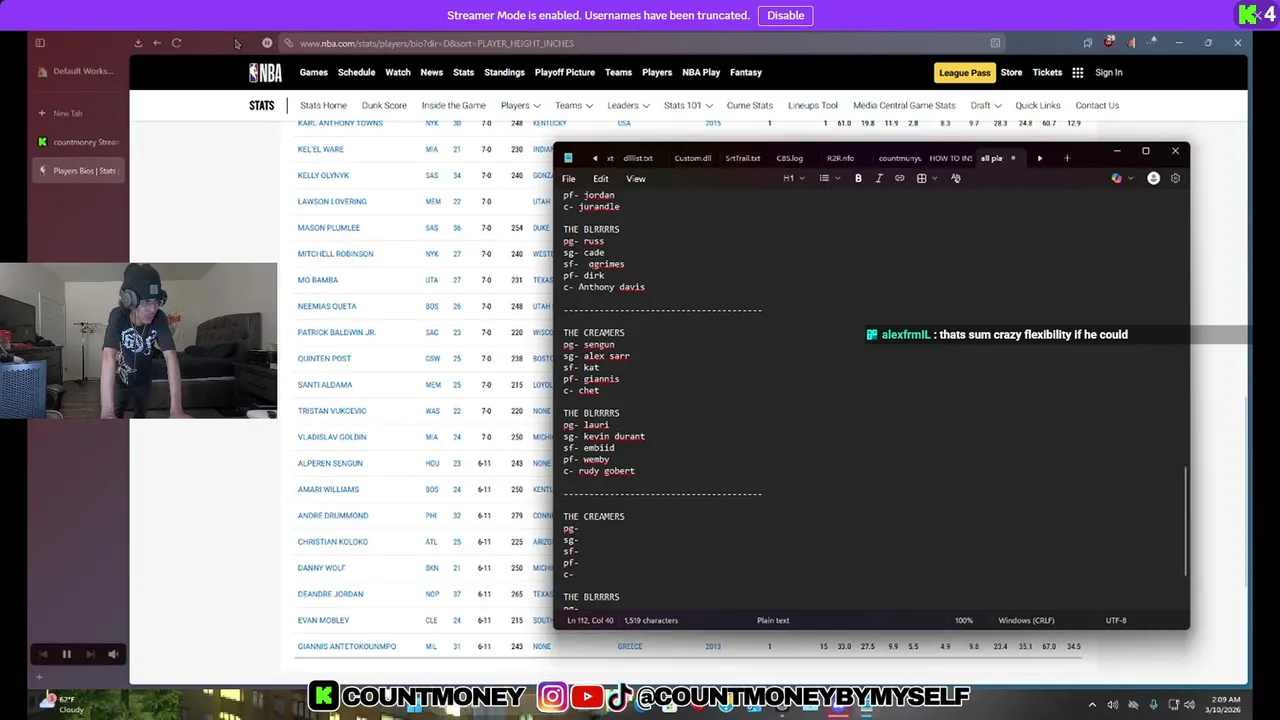Expand the Stats 101 submenu

point(688,105)
